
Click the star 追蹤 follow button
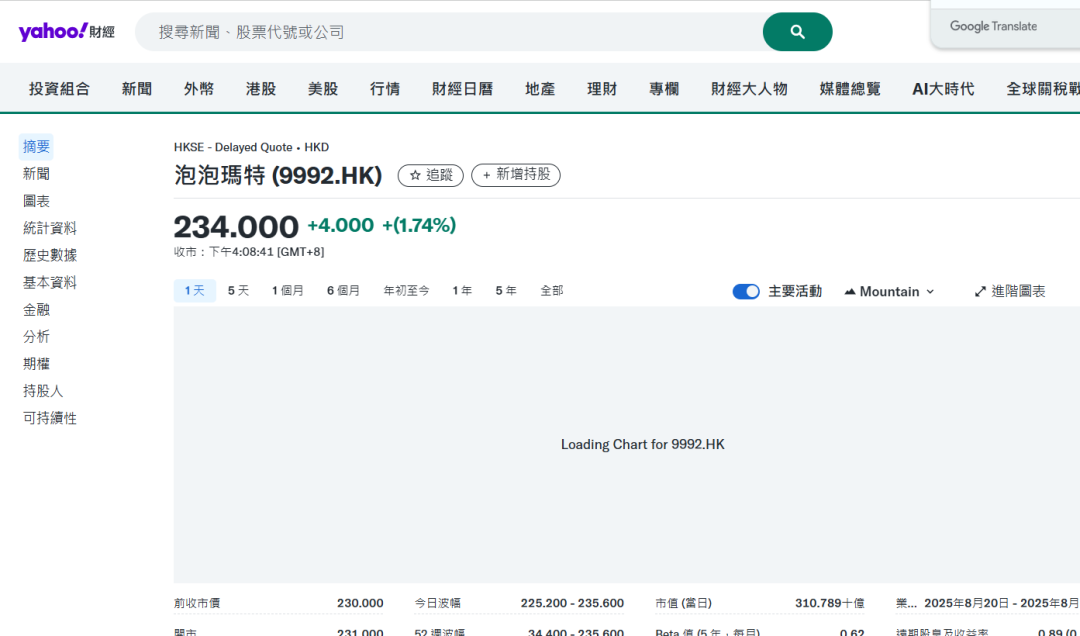pos(430,175)
